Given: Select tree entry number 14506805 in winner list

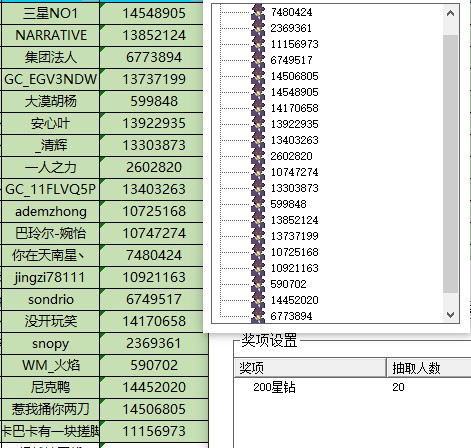Looking at the screenshot, I should (x=294, y=76).
